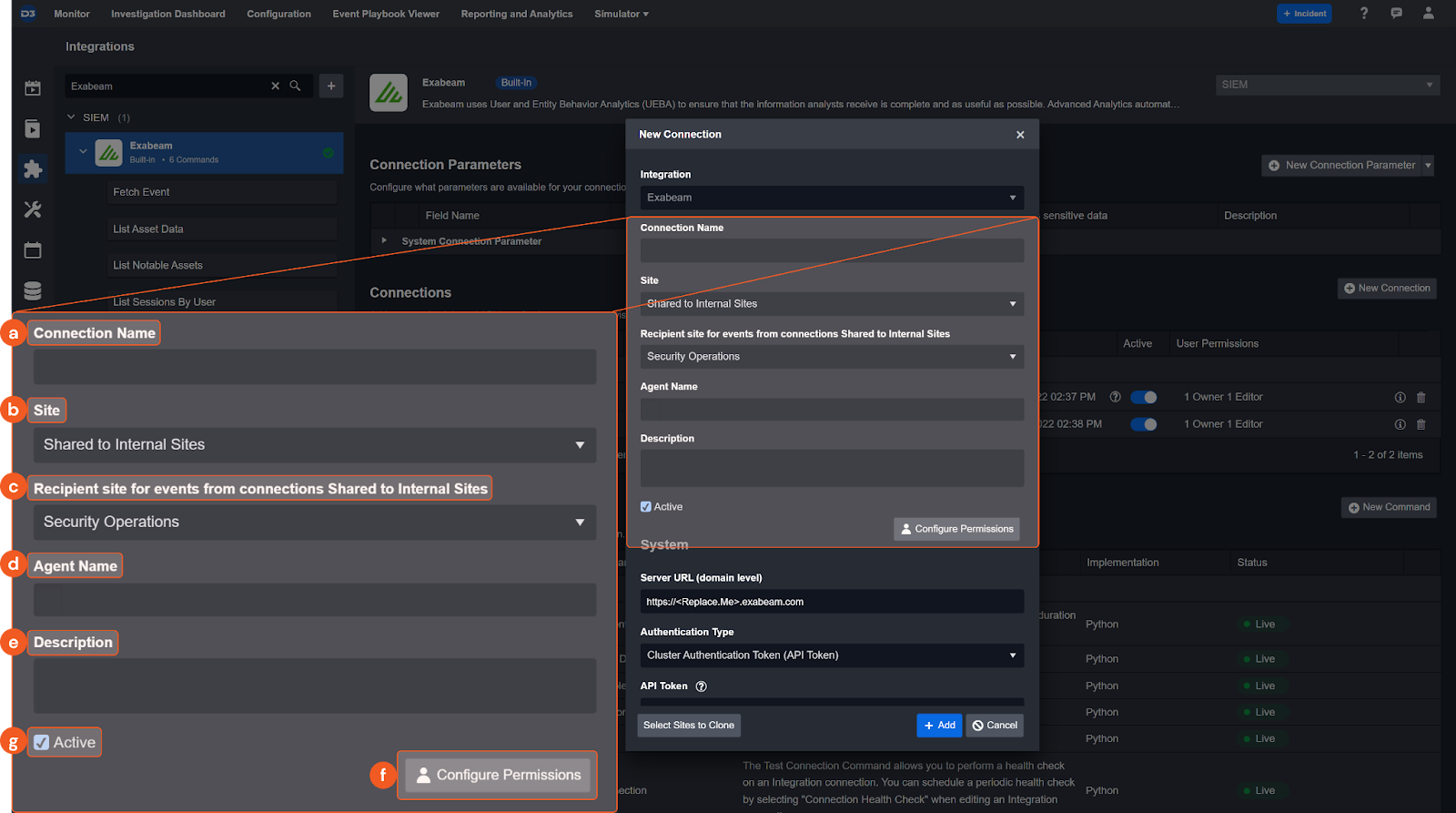Click the Exabeam integrations search field
Viewport: 1456px width, 813px height.
167,86
